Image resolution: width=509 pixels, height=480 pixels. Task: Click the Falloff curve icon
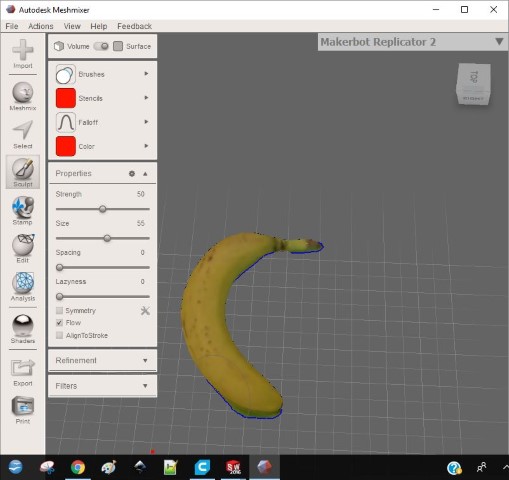tap(65, 122)
